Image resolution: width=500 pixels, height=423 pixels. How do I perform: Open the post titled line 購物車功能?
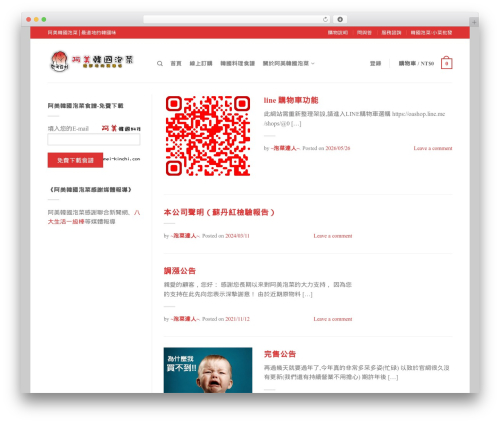pyautogui.click(x=291, y=100)
